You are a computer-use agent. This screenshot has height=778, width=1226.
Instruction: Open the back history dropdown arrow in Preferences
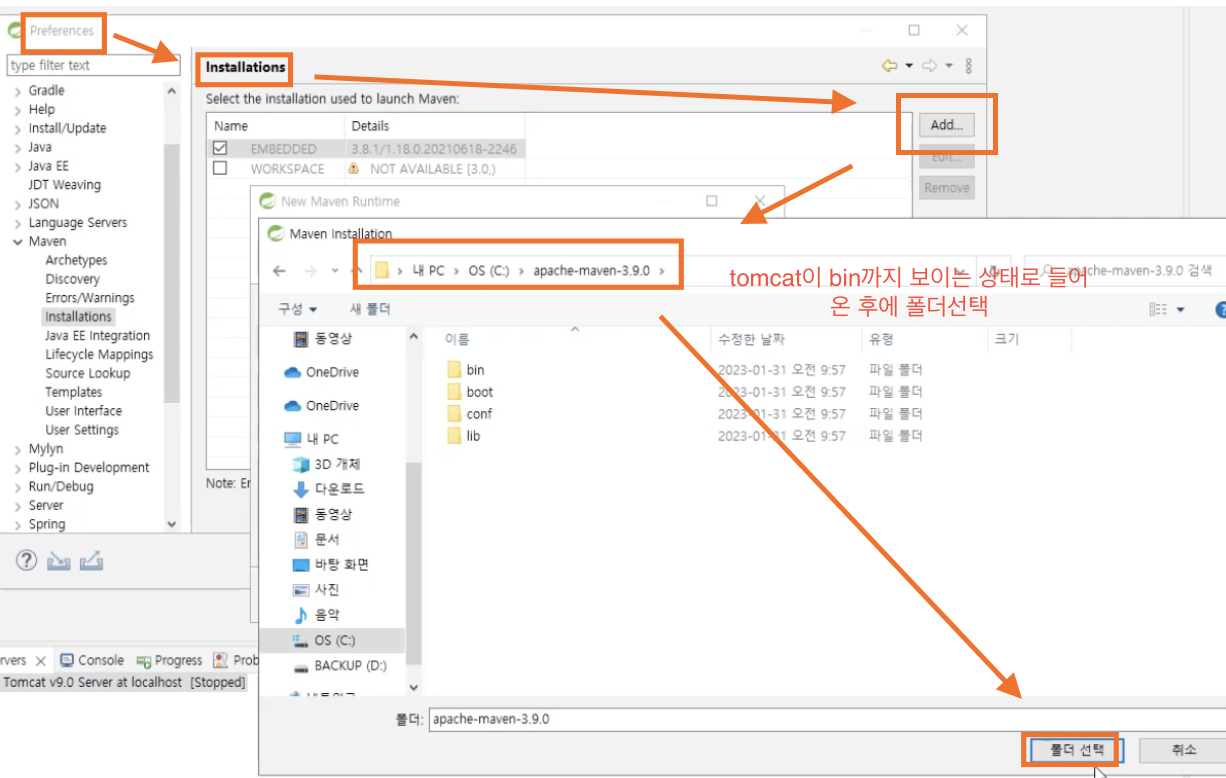tap(909, 66)
